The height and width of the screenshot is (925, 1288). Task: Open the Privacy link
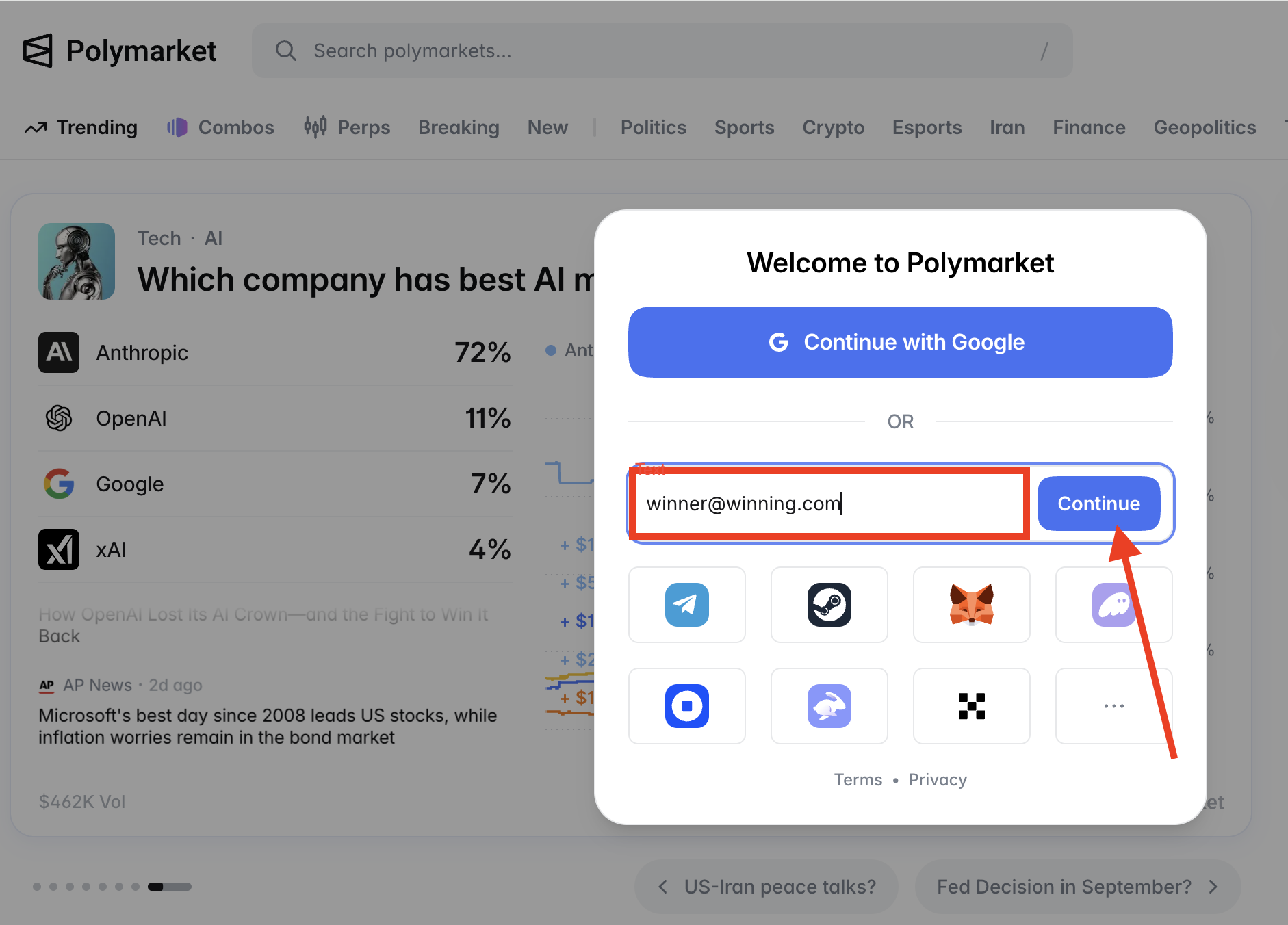point(938,780)
